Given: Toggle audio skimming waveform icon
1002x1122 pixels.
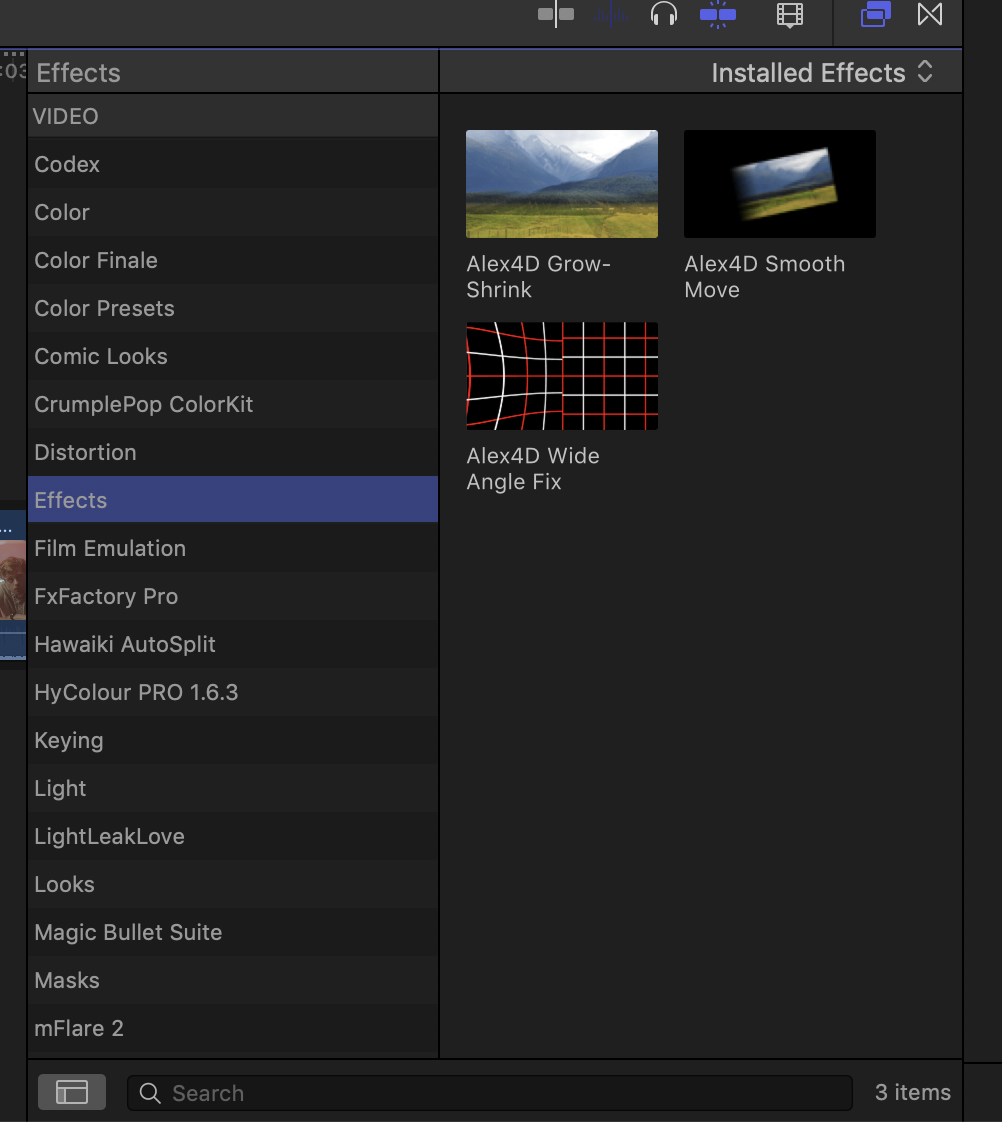Looking at the screenshot, I should click(611, 14).
